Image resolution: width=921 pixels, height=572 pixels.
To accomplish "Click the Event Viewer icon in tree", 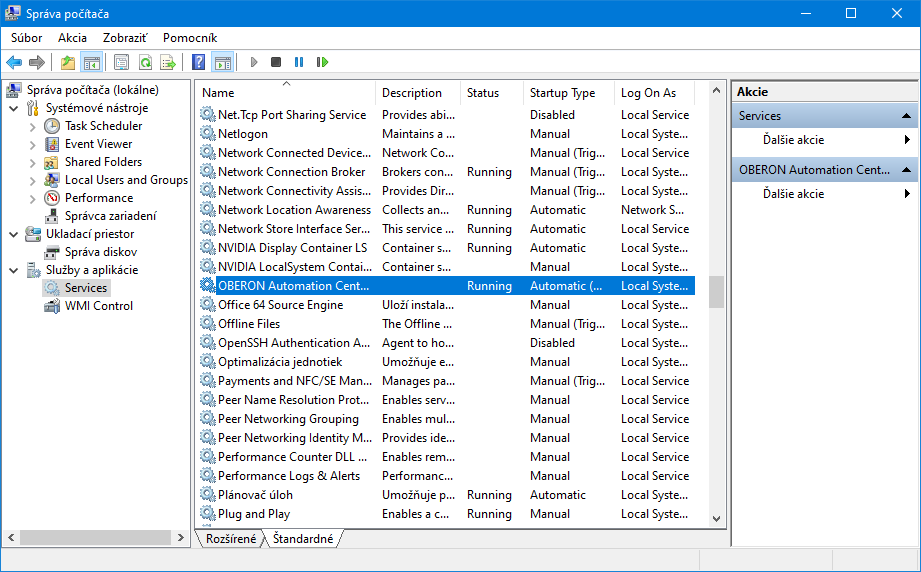I will pos(52,144).
